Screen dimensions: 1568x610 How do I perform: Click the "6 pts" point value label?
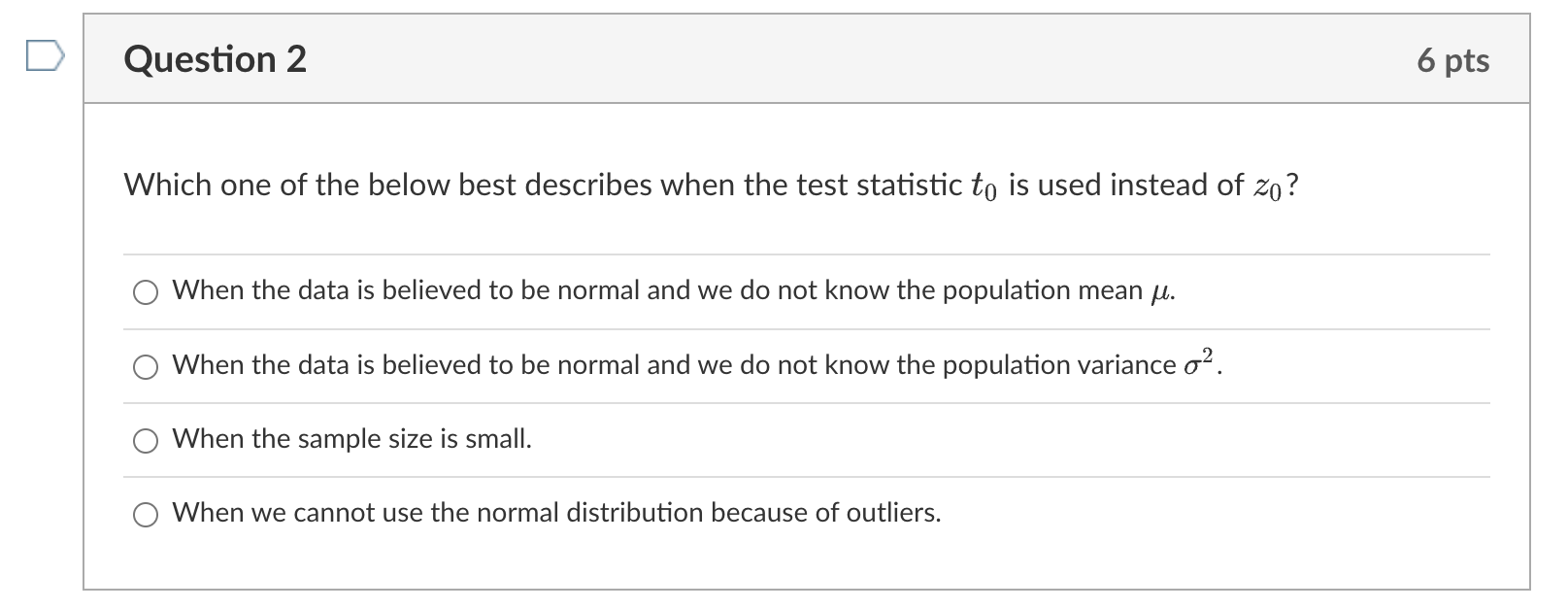coord(1451,60)
